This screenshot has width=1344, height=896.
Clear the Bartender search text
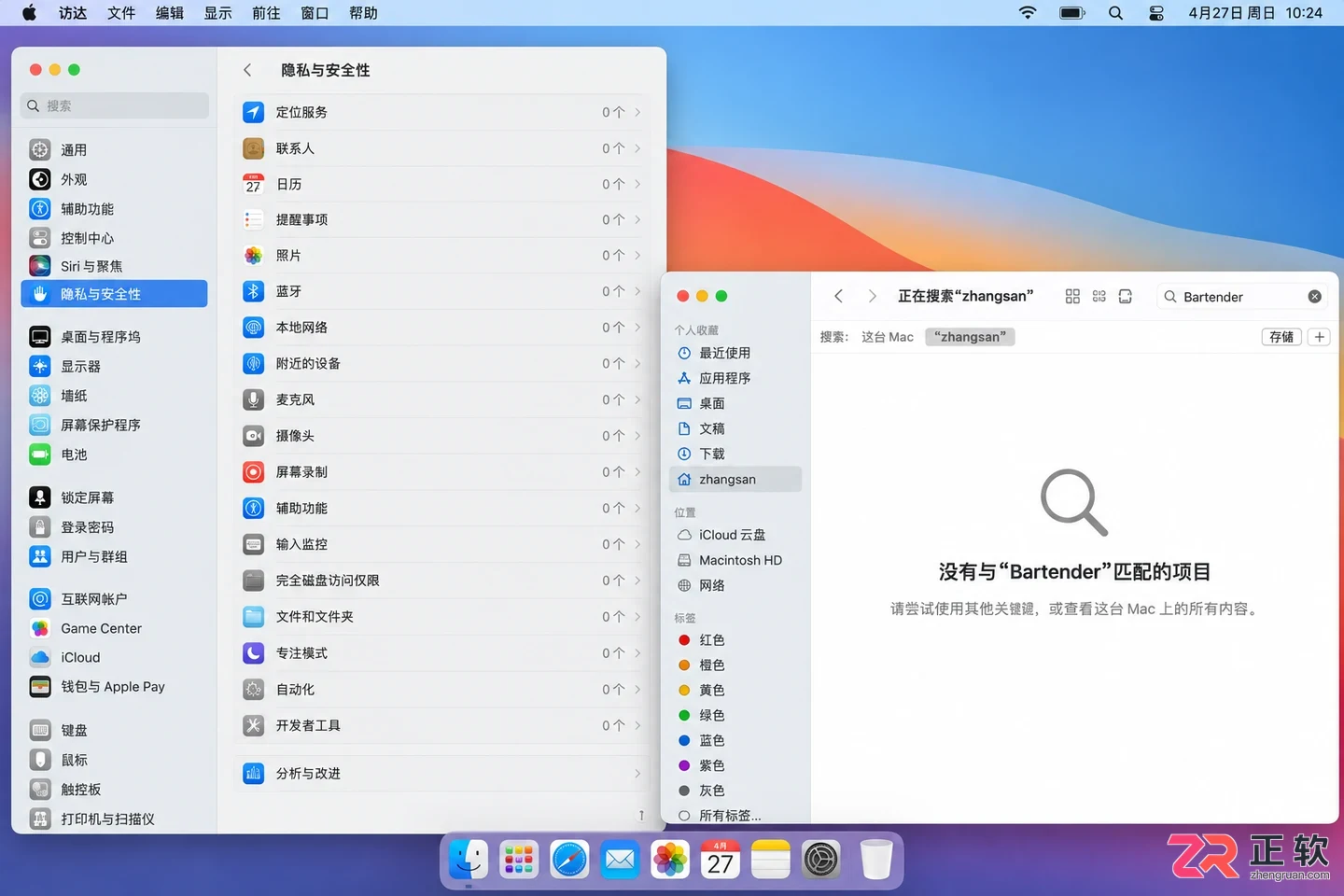coord(1314,297)
